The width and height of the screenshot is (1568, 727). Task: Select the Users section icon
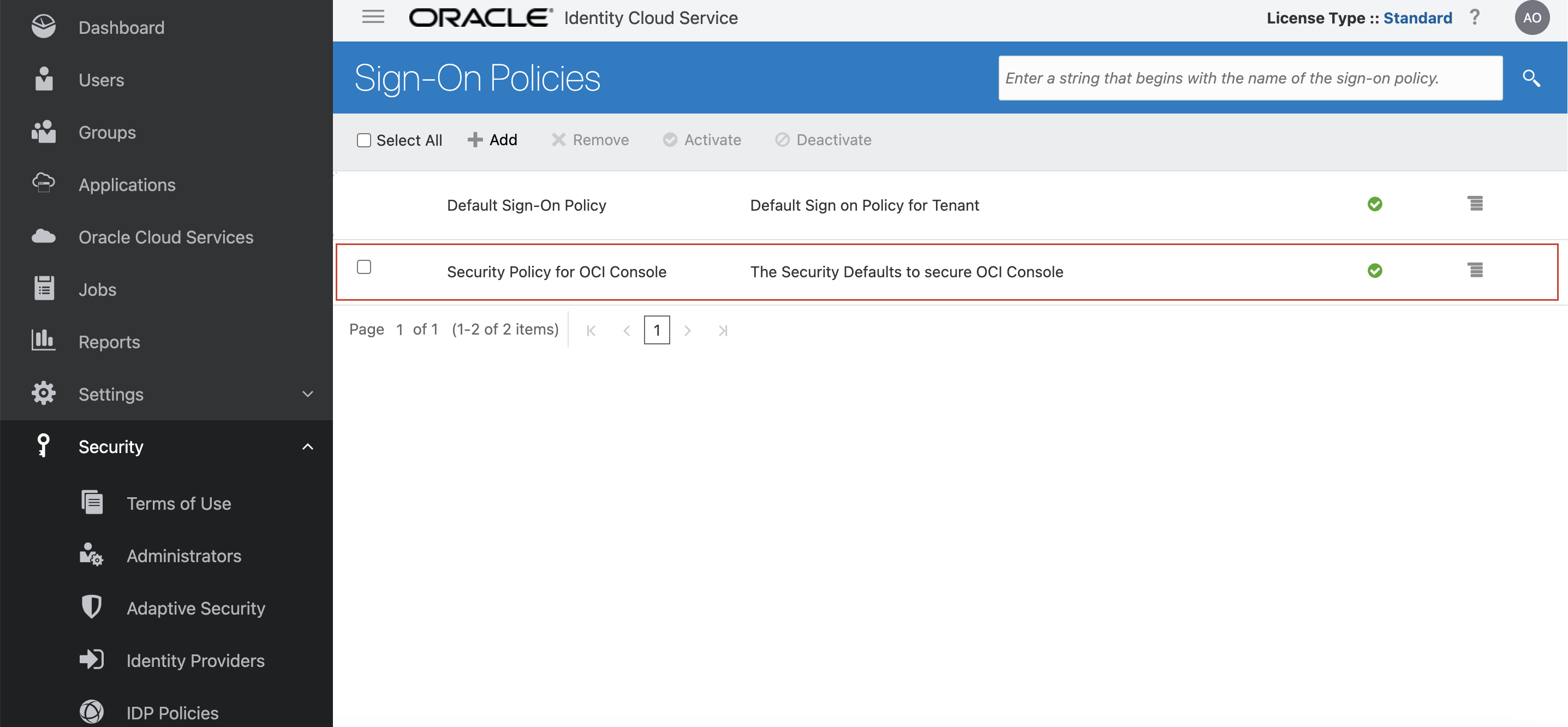point(44,79)
